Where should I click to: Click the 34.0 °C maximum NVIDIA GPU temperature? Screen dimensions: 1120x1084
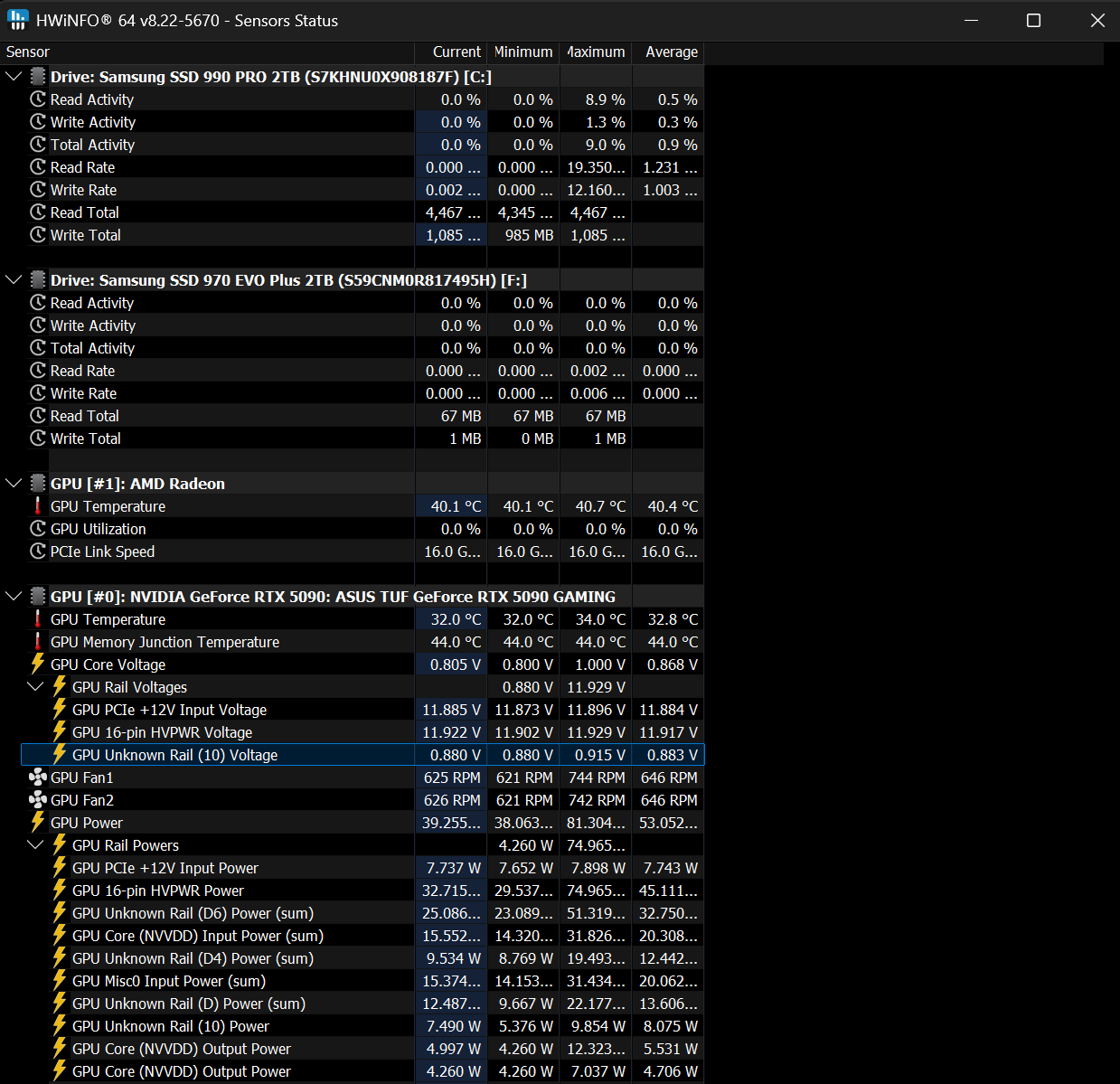(x=600, y=619)
